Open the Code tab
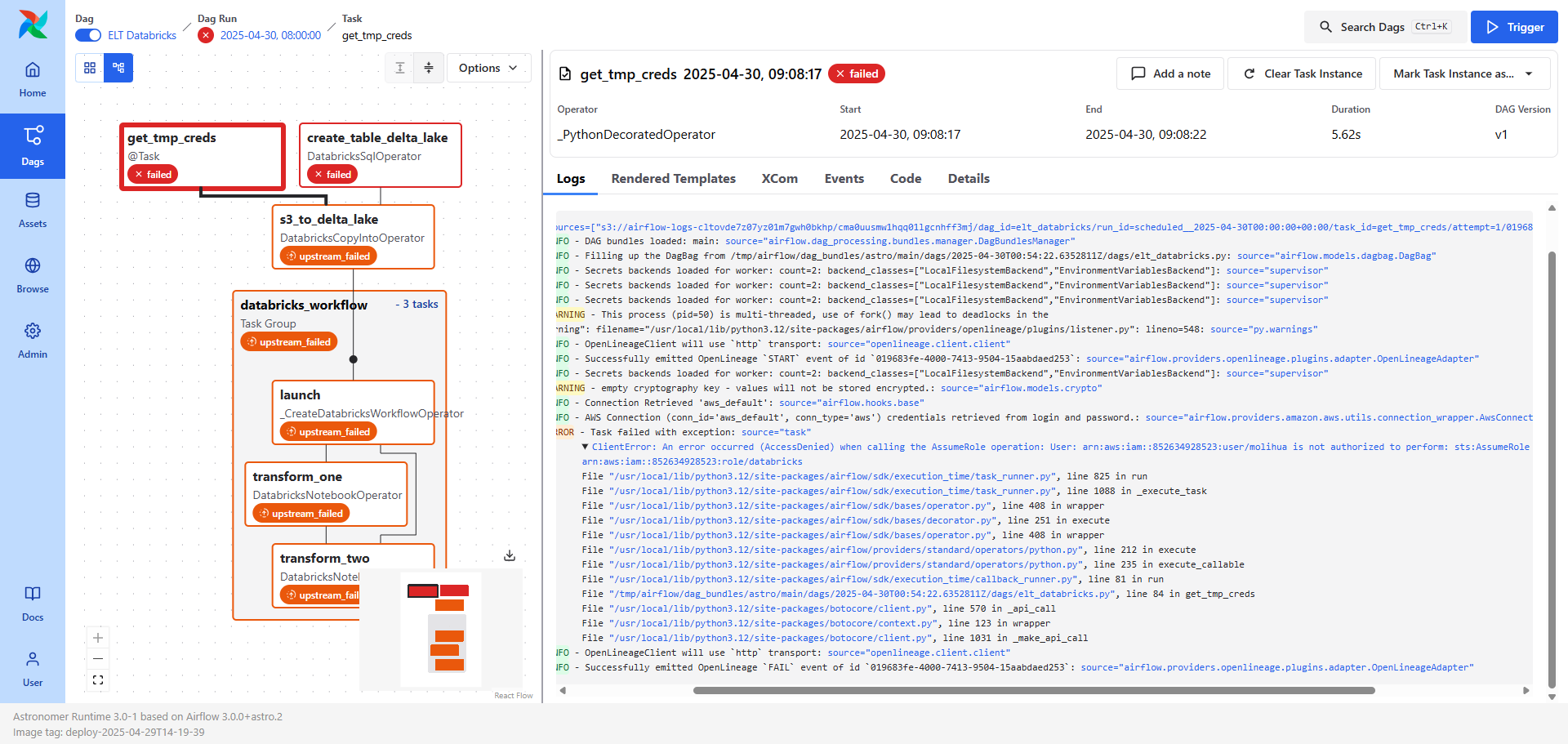The width and height of the screenshot is (1568, 744). [x=906, y=179]
